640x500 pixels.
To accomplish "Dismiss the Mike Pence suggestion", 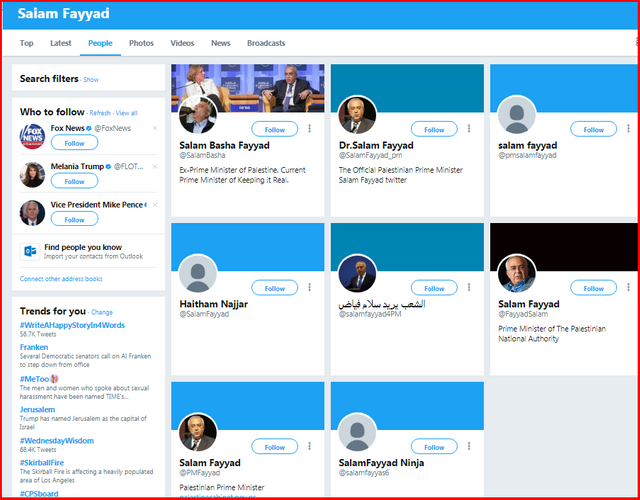I will 155,204.
